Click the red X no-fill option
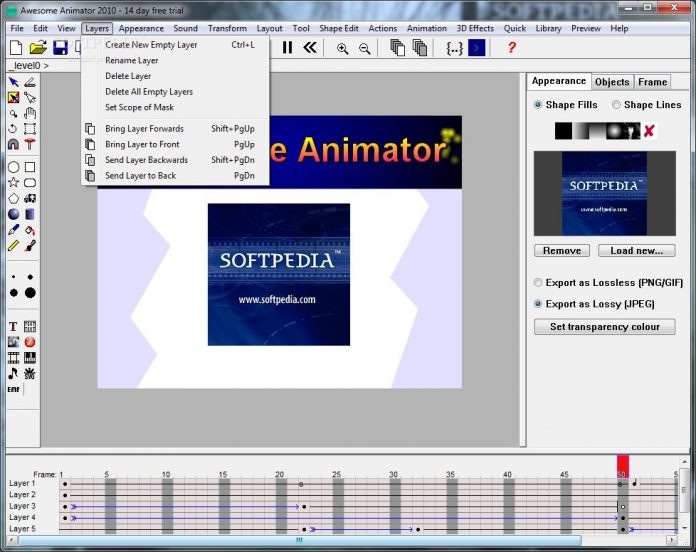 click(649, 131)
